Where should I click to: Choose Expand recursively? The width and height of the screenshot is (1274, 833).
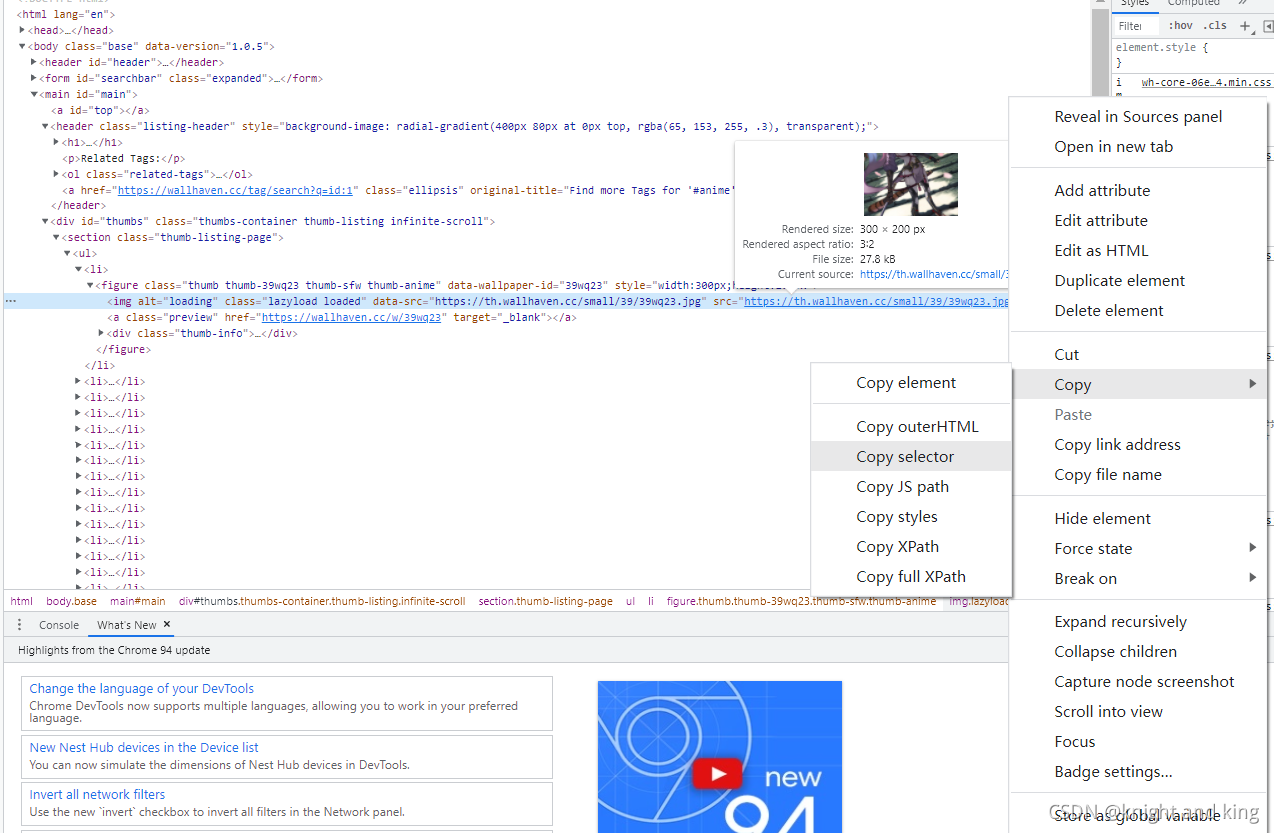1138,621
